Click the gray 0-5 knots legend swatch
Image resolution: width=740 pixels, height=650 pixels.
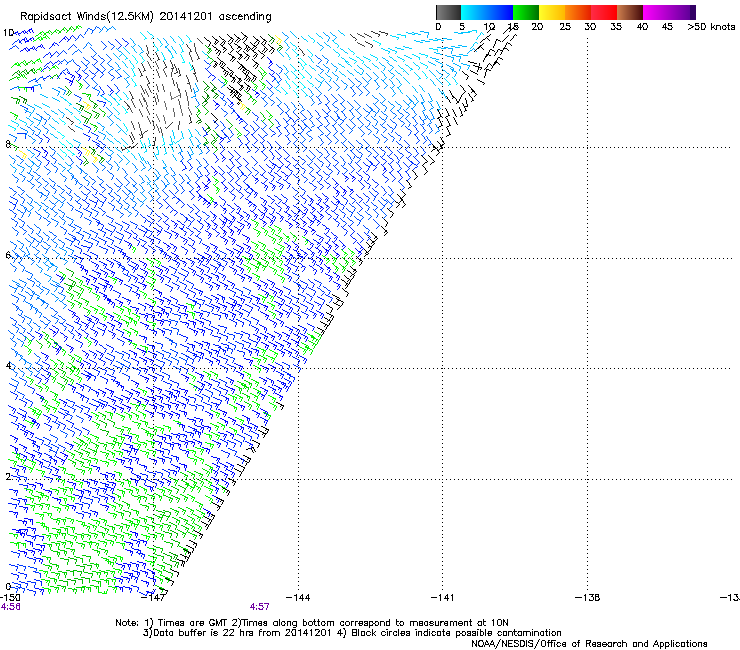[x=448, y=12]
